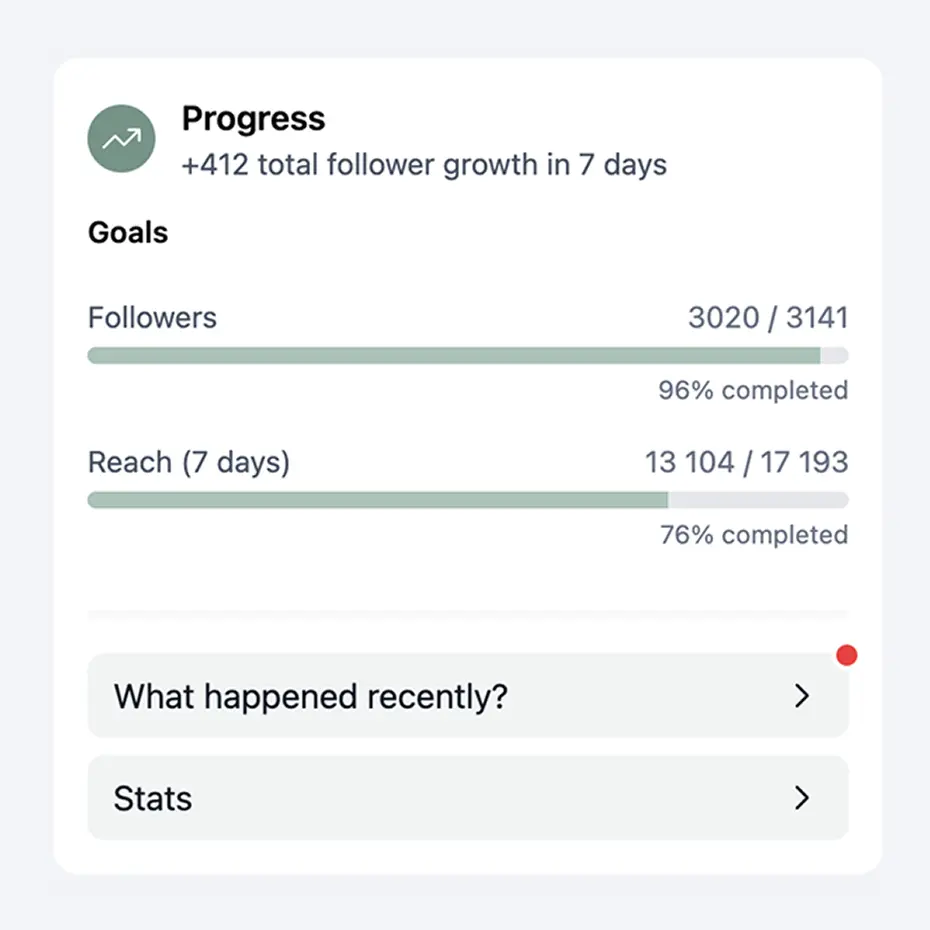The image size is (930, 930).
Task: Click the 3020 / 3141 followers count
Action: (x=770, y=317)
